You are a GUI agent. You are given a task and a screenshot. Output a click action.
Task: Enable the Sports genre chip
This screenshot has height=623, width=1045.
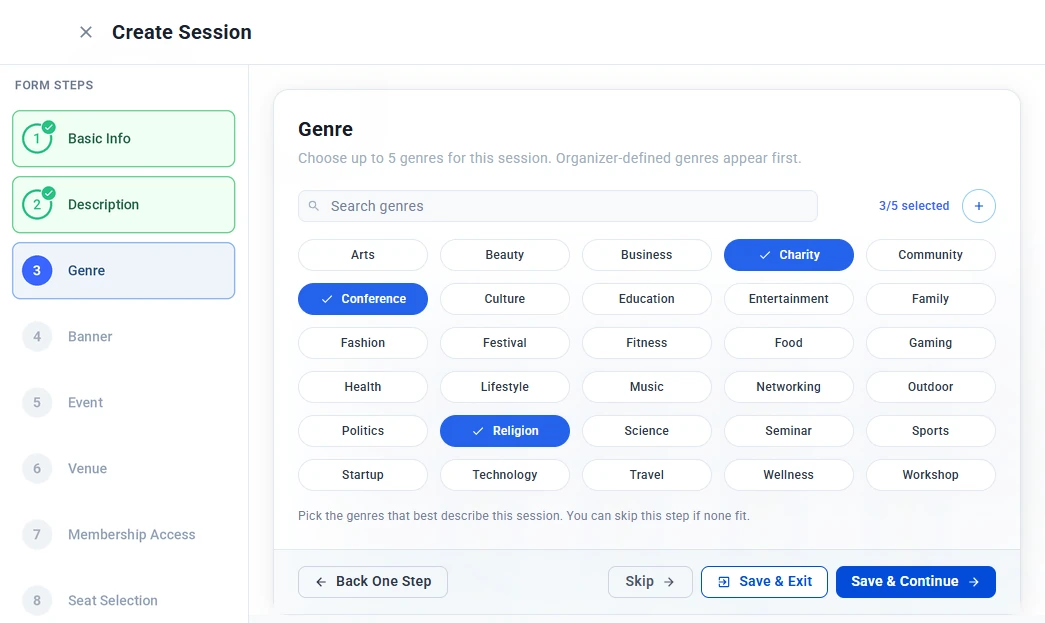930,430
